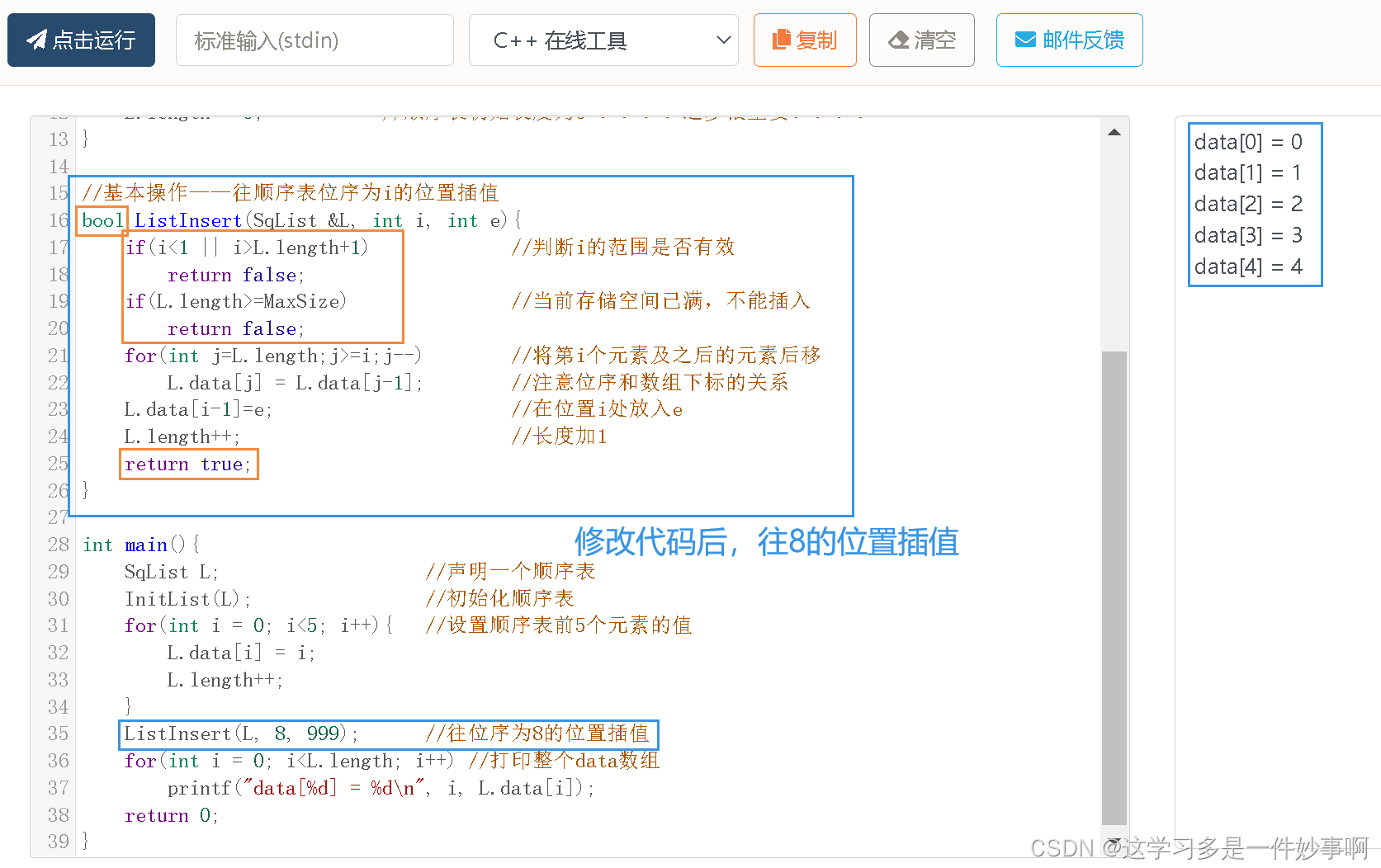The height and width of the screenshot is (868, 1381).
Task: Click the line 22 L.data[j] = L.data[j-1] assignment
Action: click(x=295, y=383)
